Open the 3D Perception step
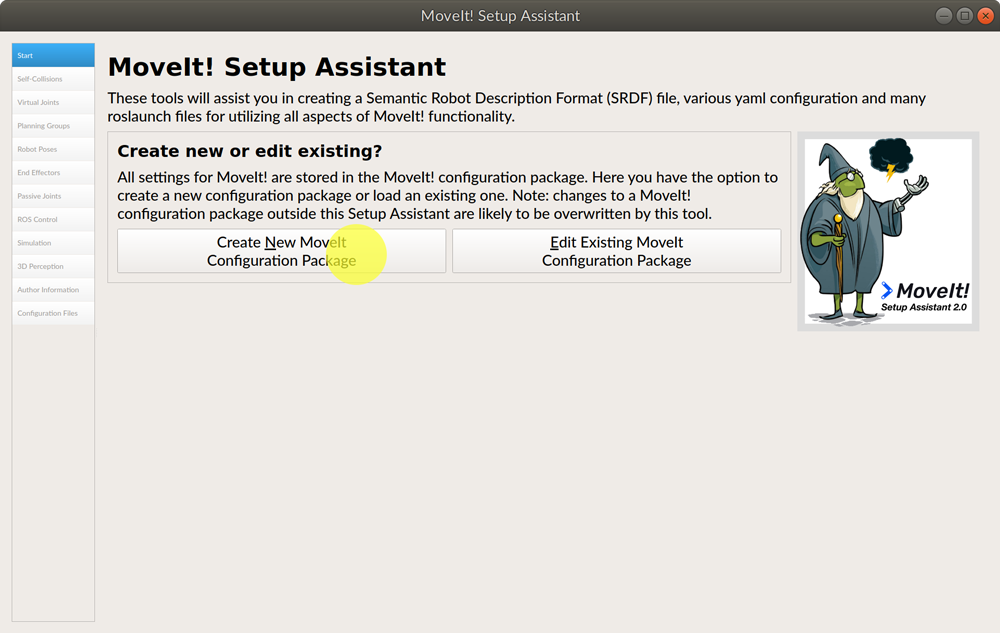 (53, 266)
